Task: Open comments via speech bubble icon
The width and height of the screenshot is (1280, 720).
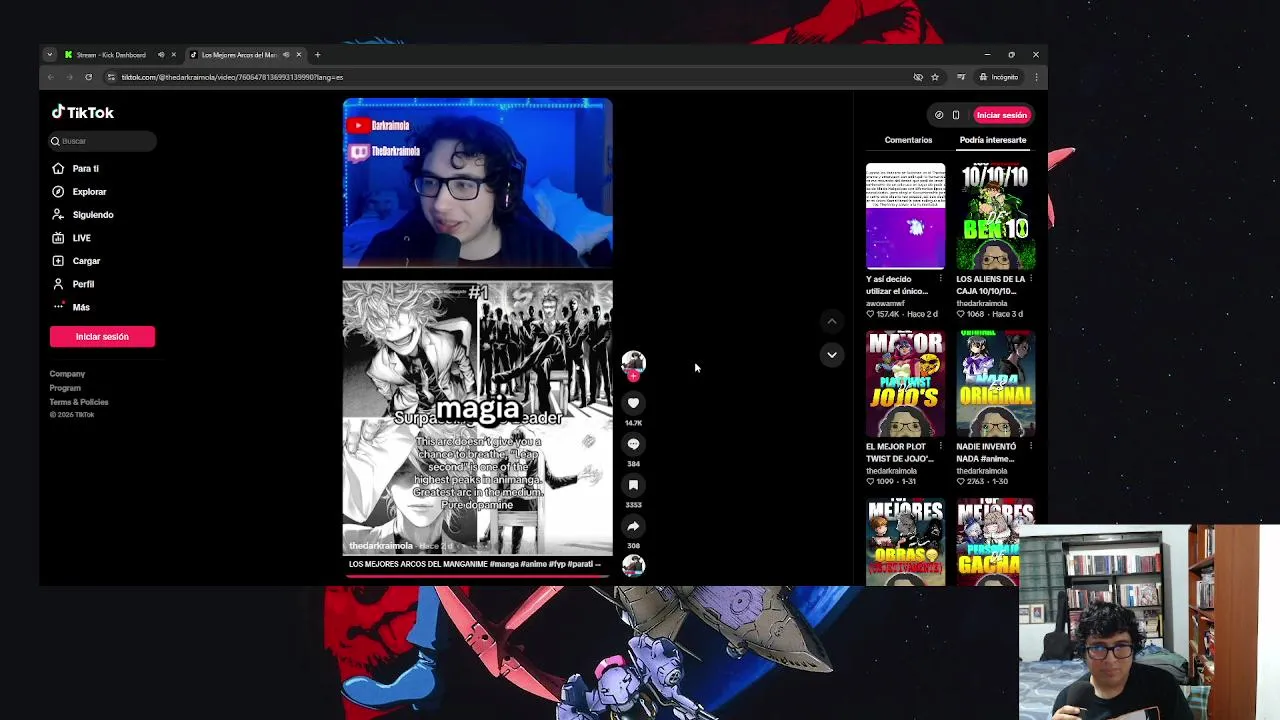Action: 633,444
